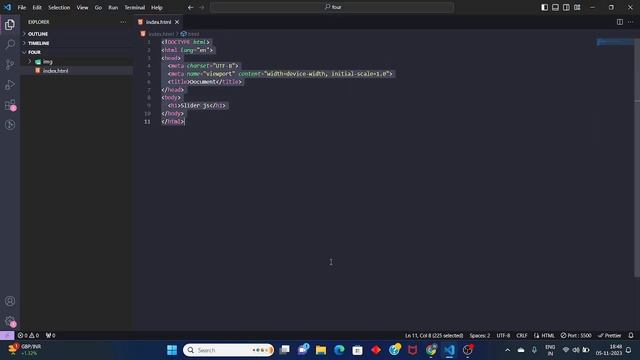
Task: Click the ports forwarded status item
Action: [x=51, y=336]
